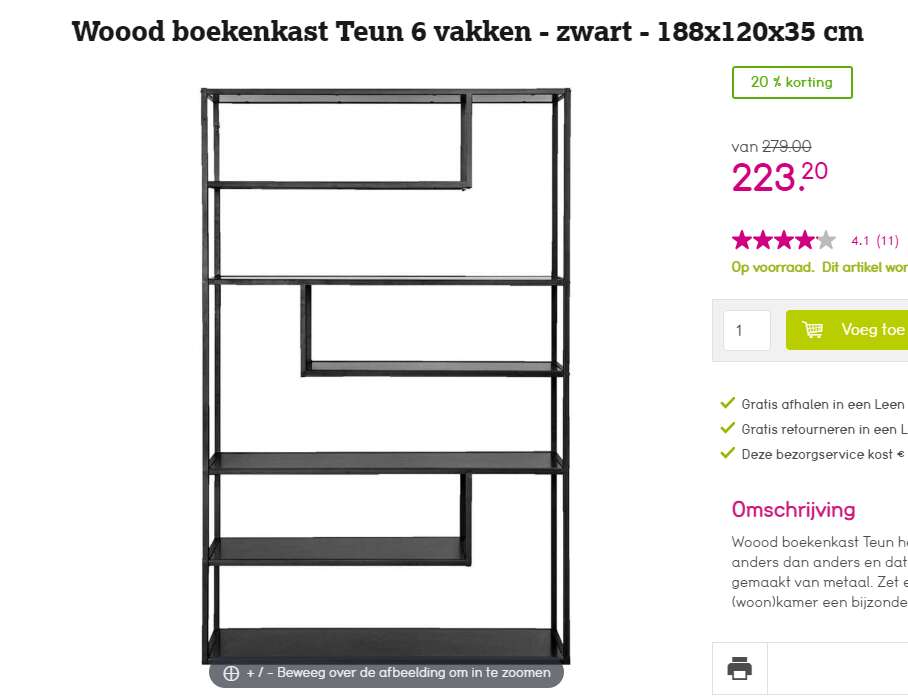
Task: Click the first pink rating star
Action: pyautogui.click(x=742, y=240)
